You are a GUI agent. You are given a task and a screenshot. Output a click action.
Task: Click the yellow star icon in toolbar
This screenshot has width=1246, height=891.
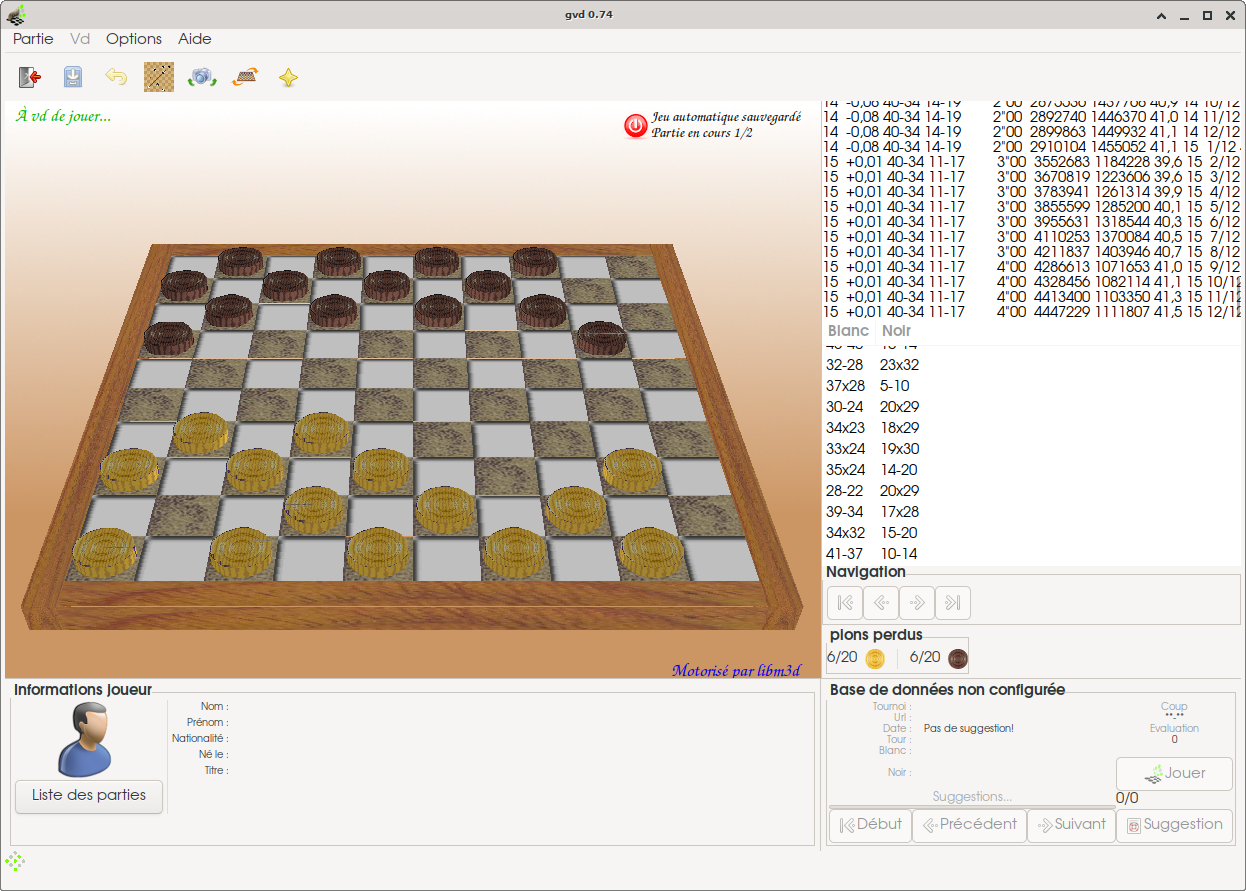coord(289,77)
